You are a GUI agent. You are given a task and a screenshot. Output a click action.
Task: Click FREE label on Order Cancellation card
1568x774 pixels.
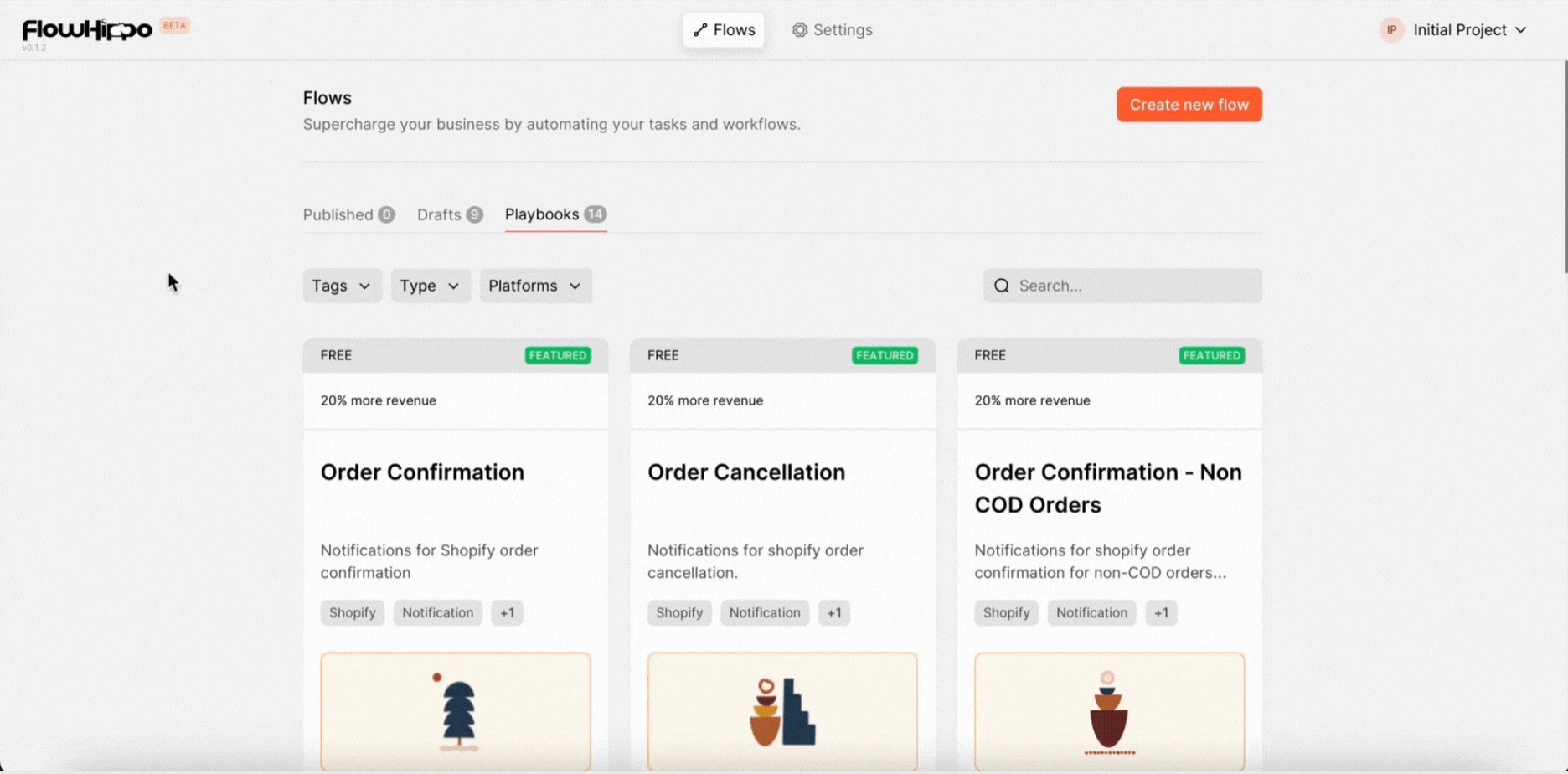tap(663, 355)
